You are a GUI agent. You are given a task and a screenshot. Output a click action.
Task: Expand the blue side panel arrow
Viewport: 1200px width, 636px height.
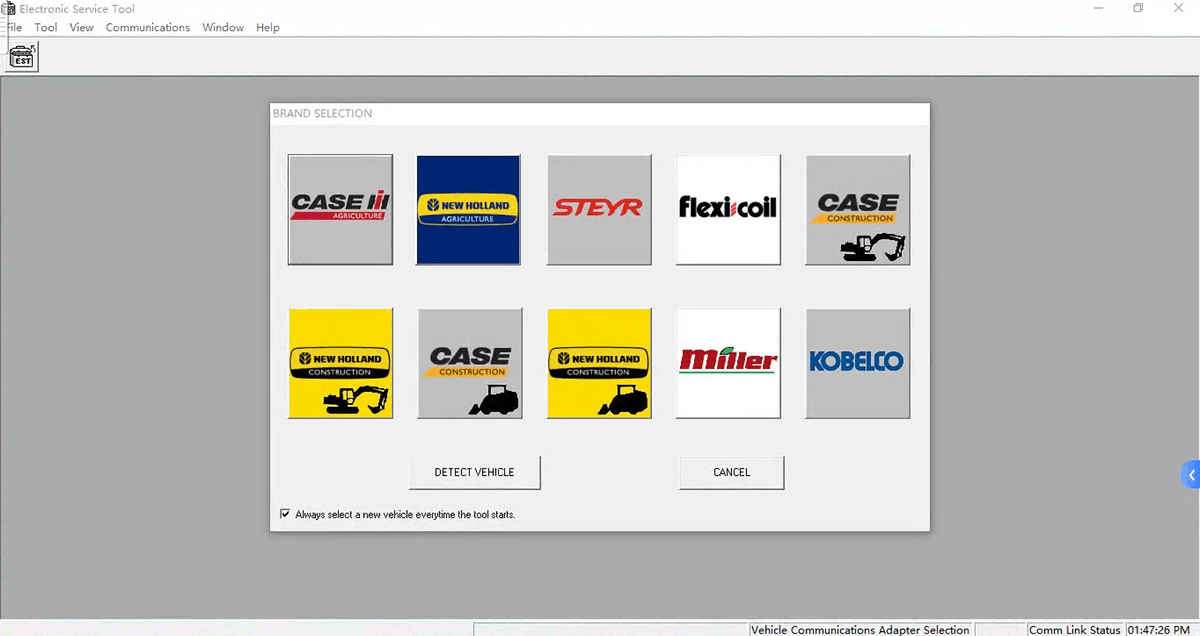click(x=1191, y=476)
